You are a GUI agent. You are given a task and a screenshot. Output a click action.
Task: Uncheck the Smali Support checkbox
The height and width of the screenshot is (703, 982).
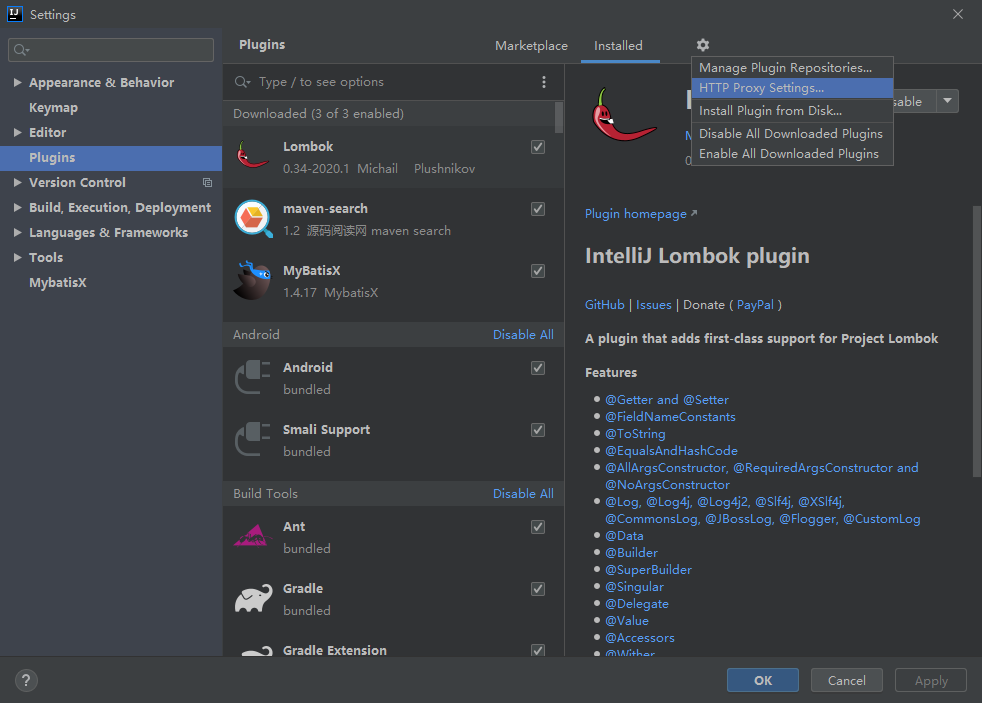click(x=538, y=430)
